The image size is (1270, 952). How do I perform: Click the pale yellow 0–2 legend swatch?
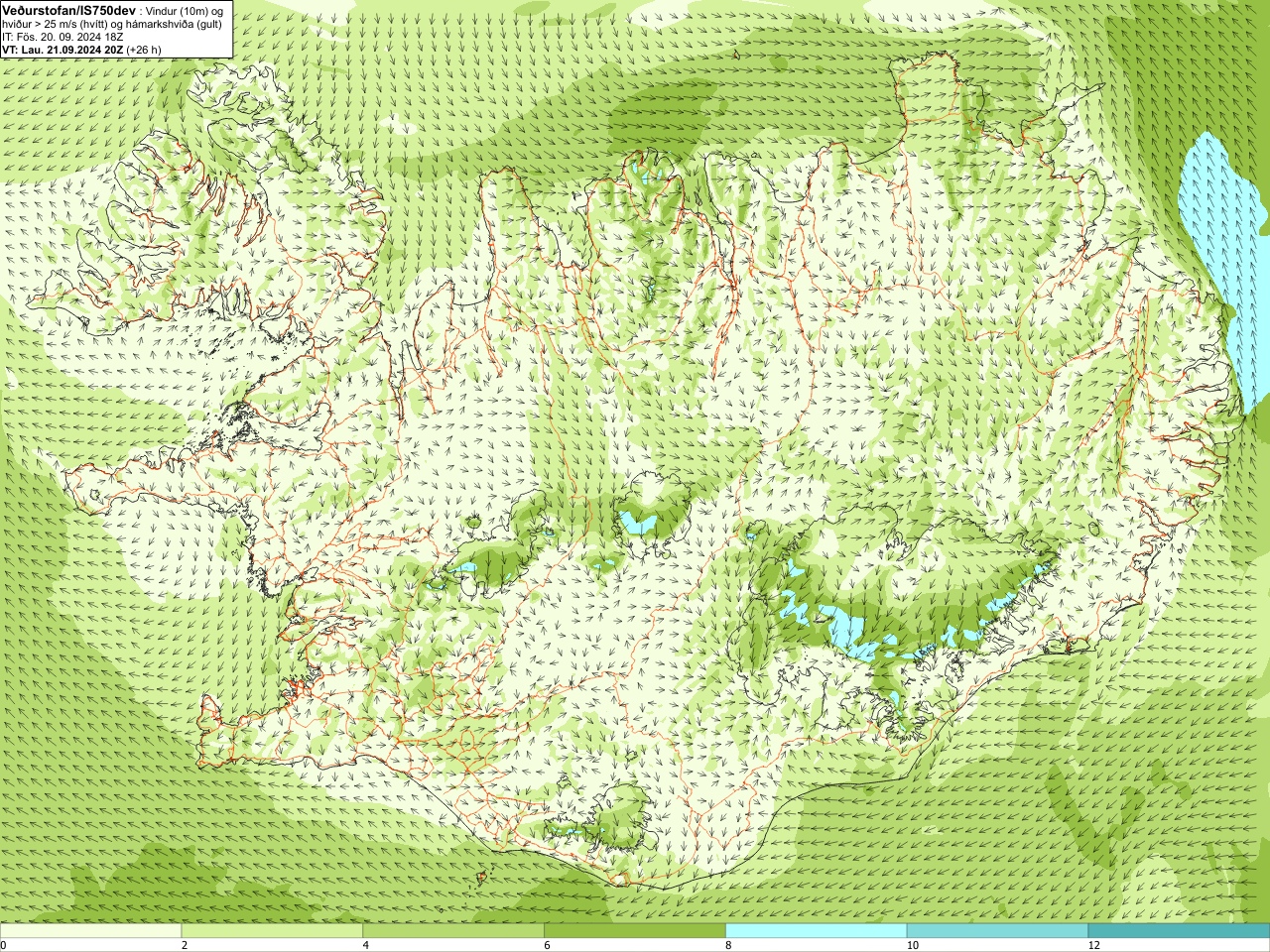[90, 931]
